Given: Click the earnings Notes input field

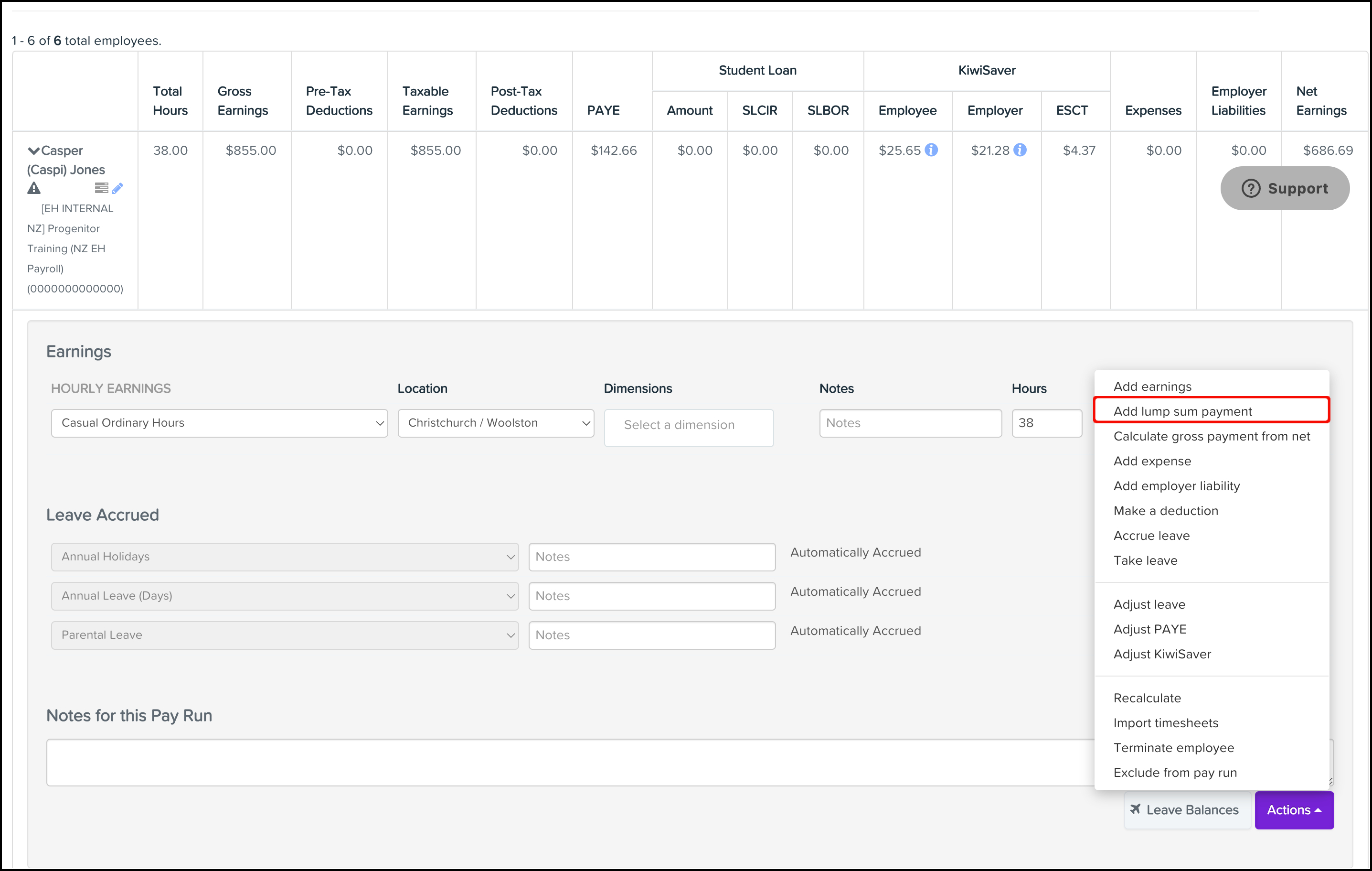Looking at the screenshot, I should 911,423.
